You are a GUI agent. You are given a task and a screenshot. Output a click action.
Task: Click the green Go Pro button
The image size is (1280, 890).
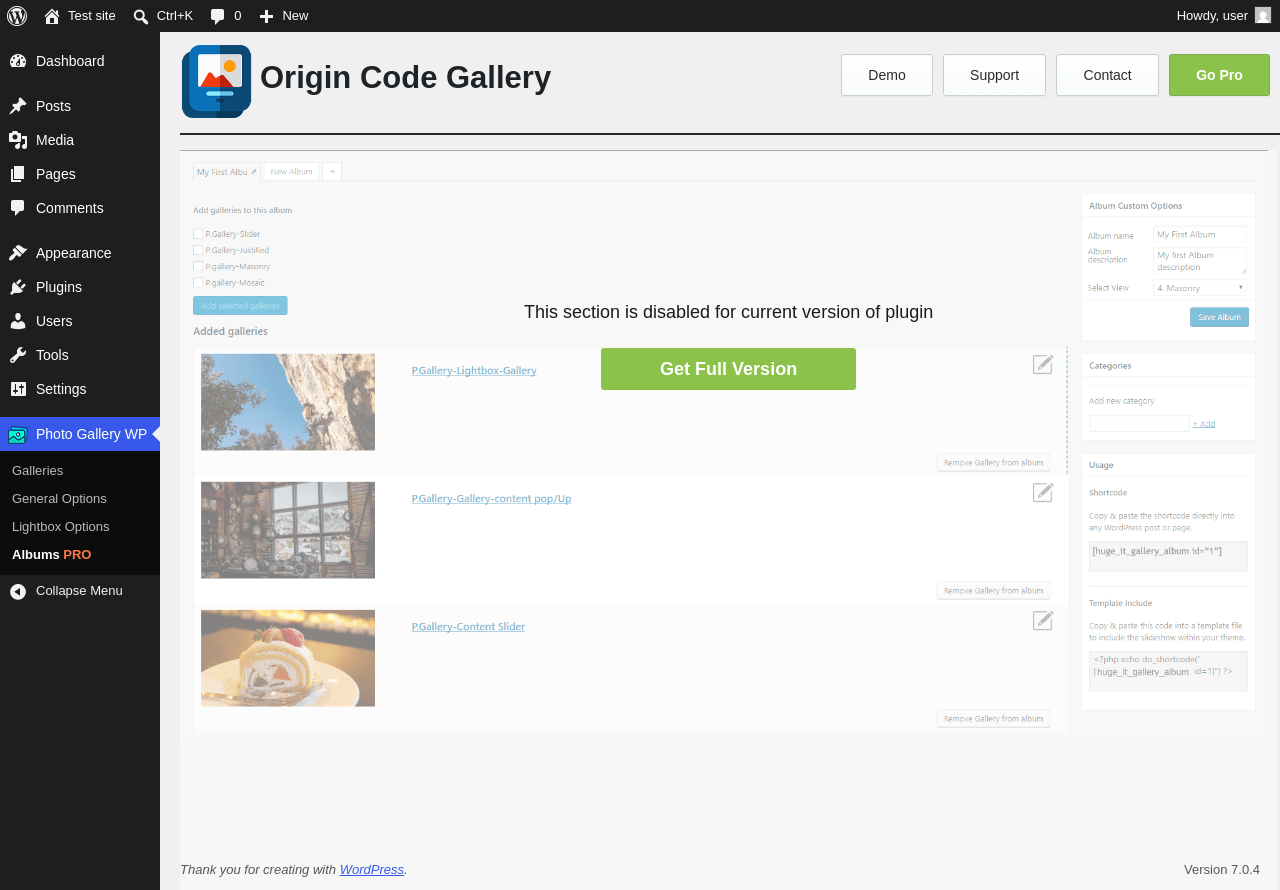[x=1219, y=75]
